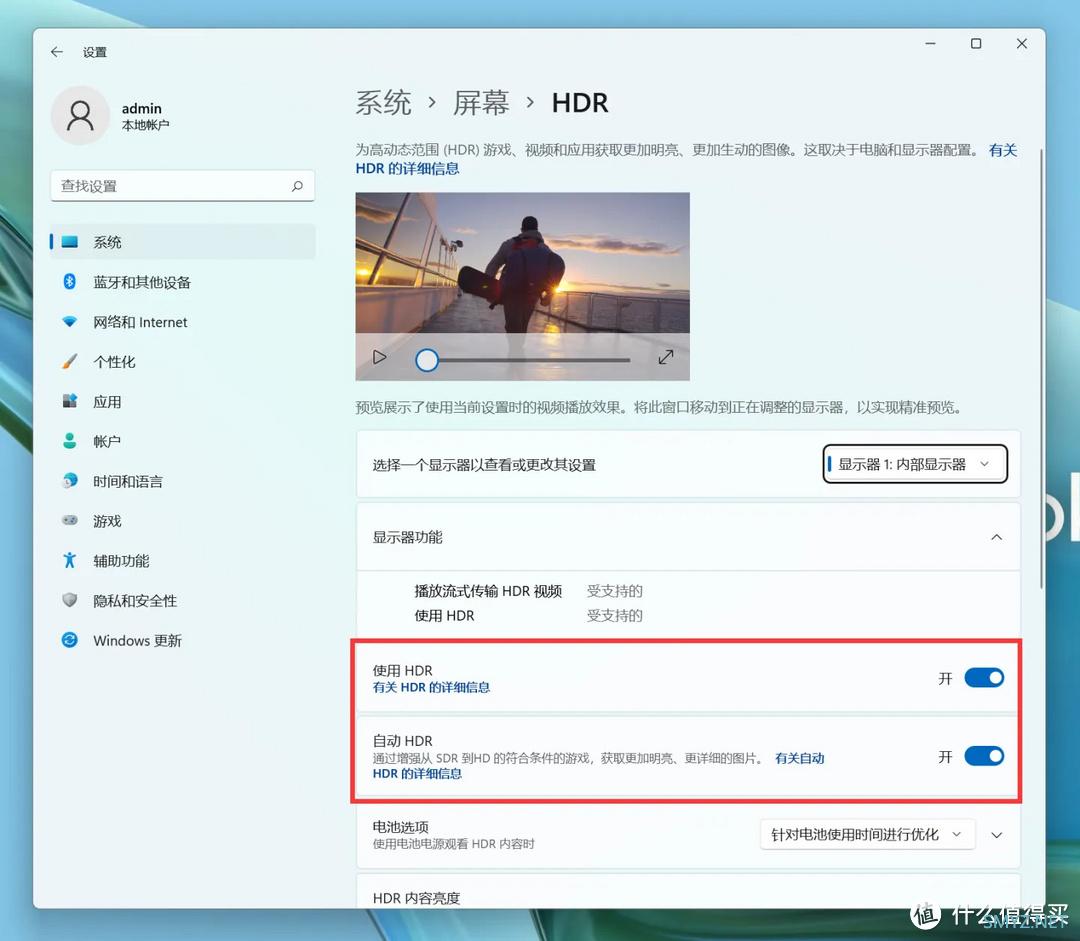Go back with the arrow icon
The height and width of the screenshot is (941, 1080).
(56, 52)
